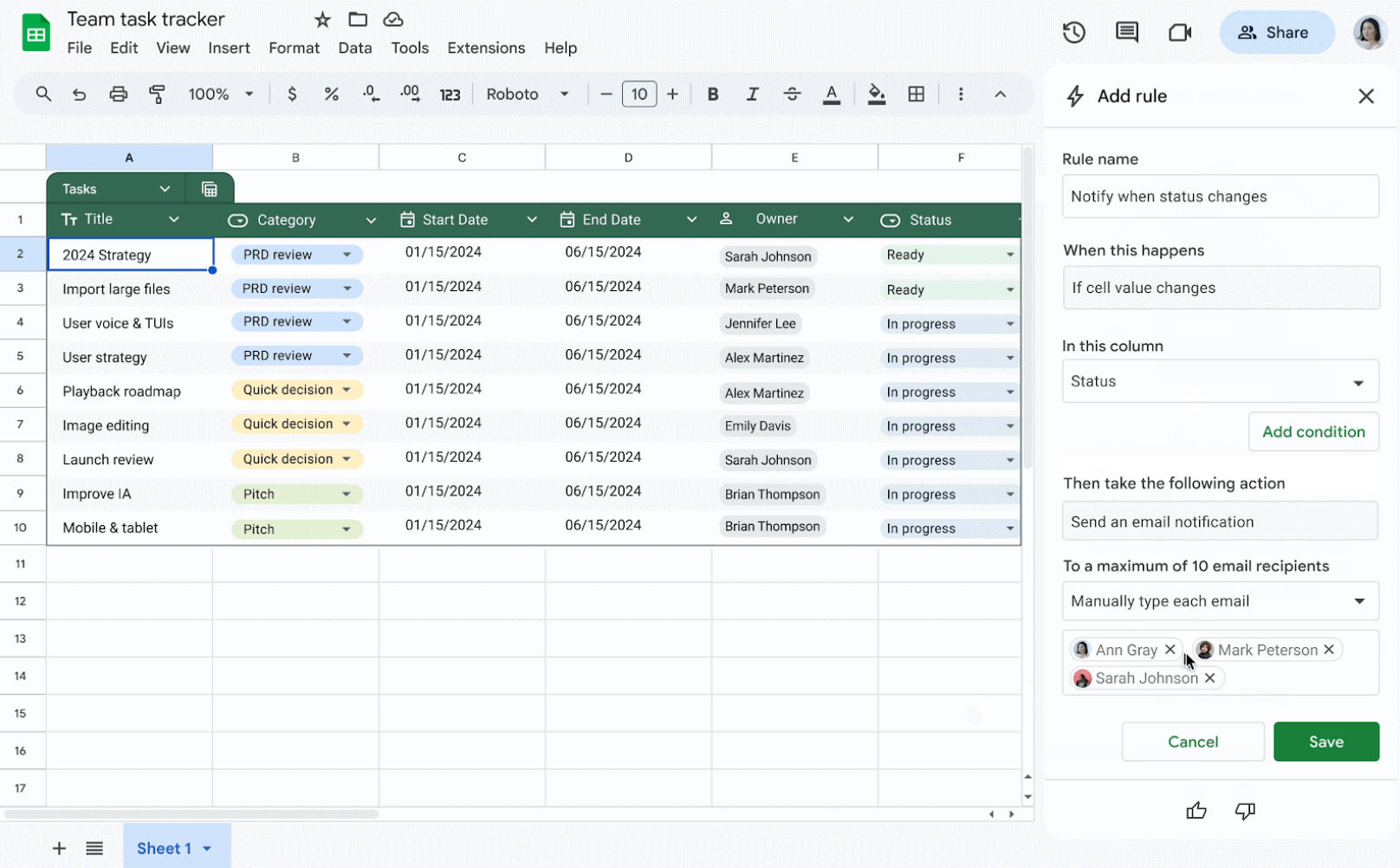Open the Category column header dropdown

coord(371,220)
